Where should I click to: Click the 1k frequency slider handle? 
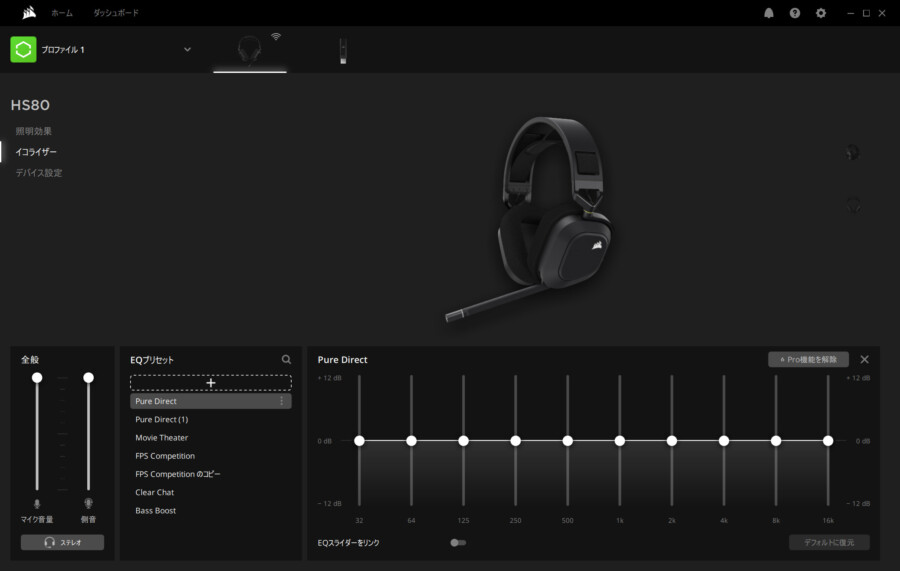point(620,440)
